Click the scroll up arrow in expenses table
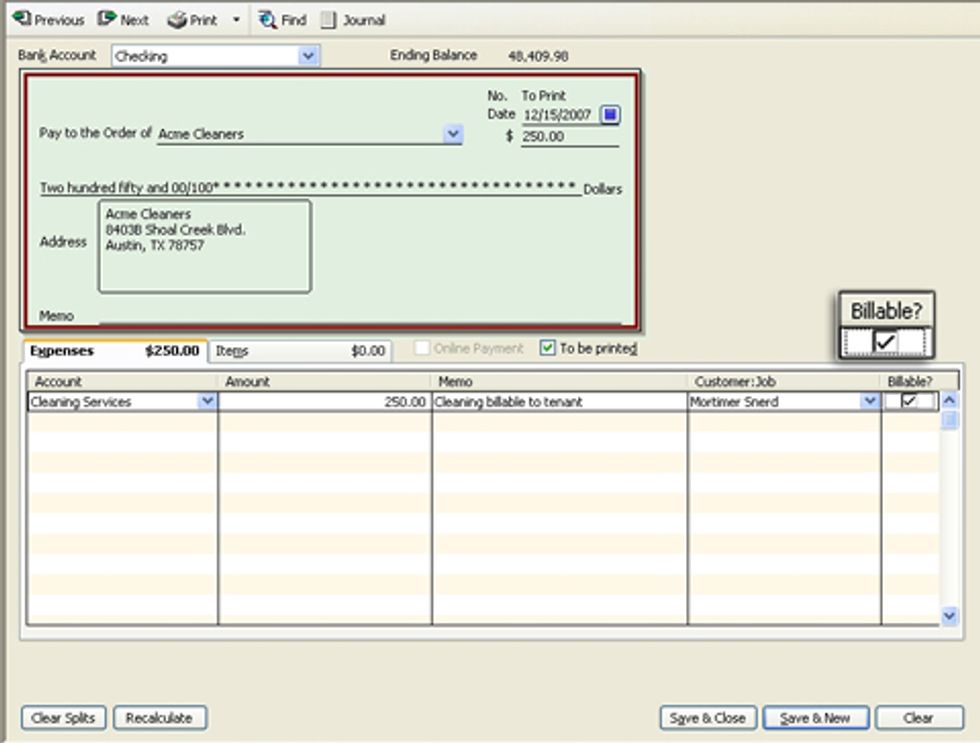Viewport: 980px width, 743px height. tap(949, 401)
